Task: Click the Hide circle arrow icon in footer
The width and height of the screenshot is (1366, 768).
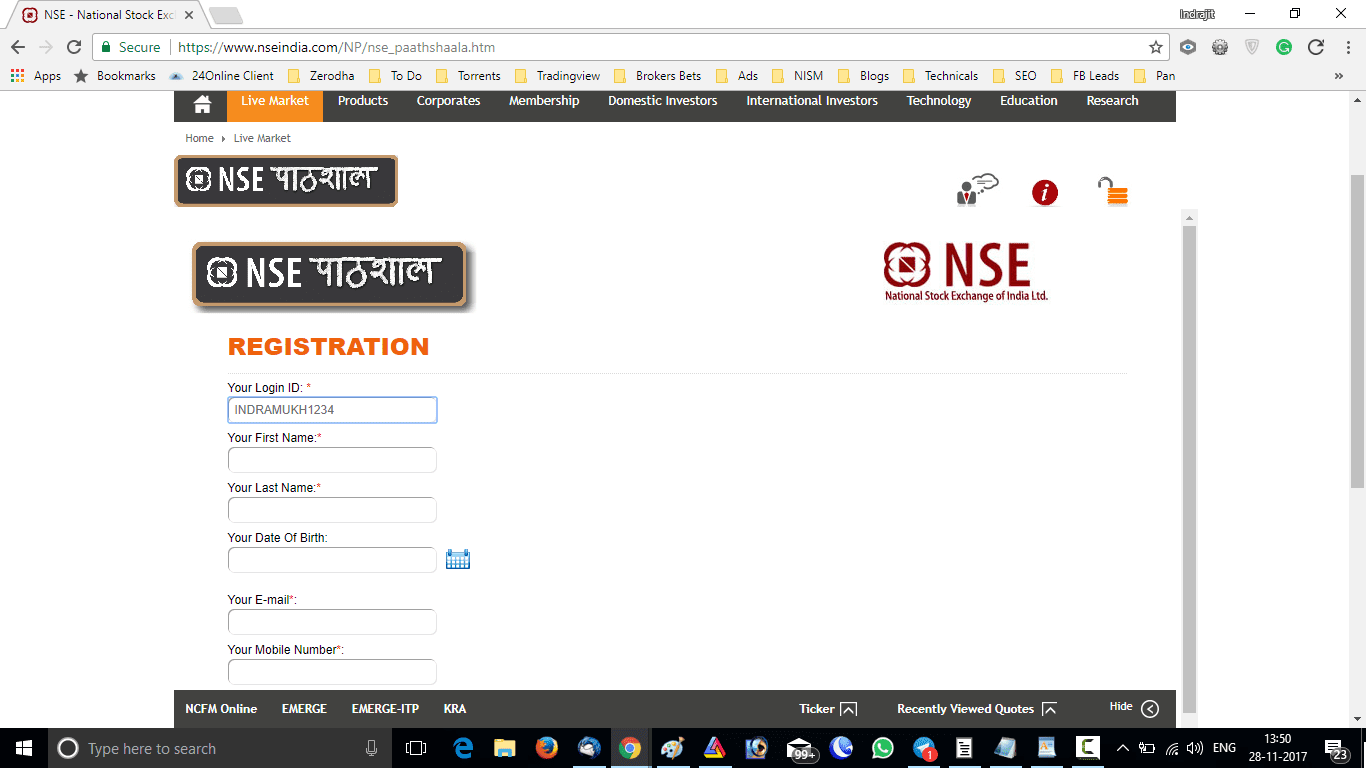Action: pos(1150,709)
